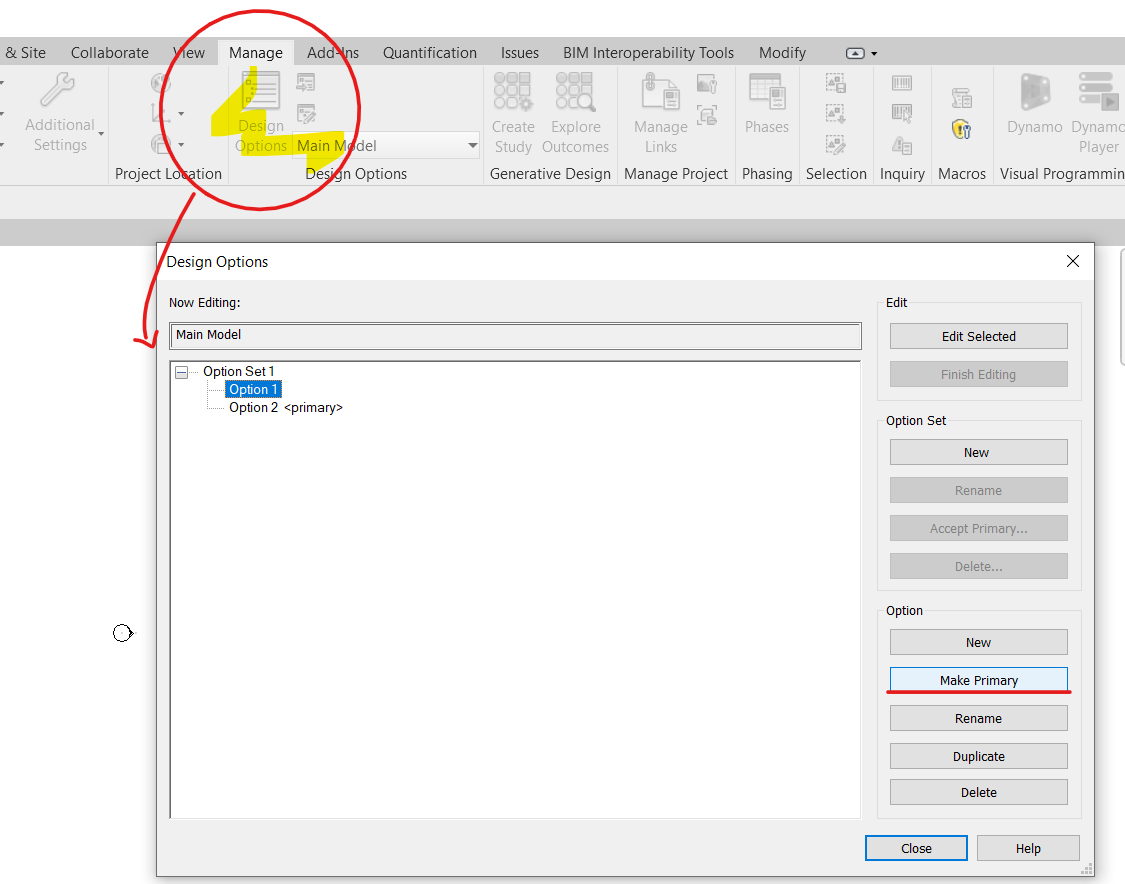Close the Design Options dialog with Close button
1125x884 pixels.
(916, 848)
